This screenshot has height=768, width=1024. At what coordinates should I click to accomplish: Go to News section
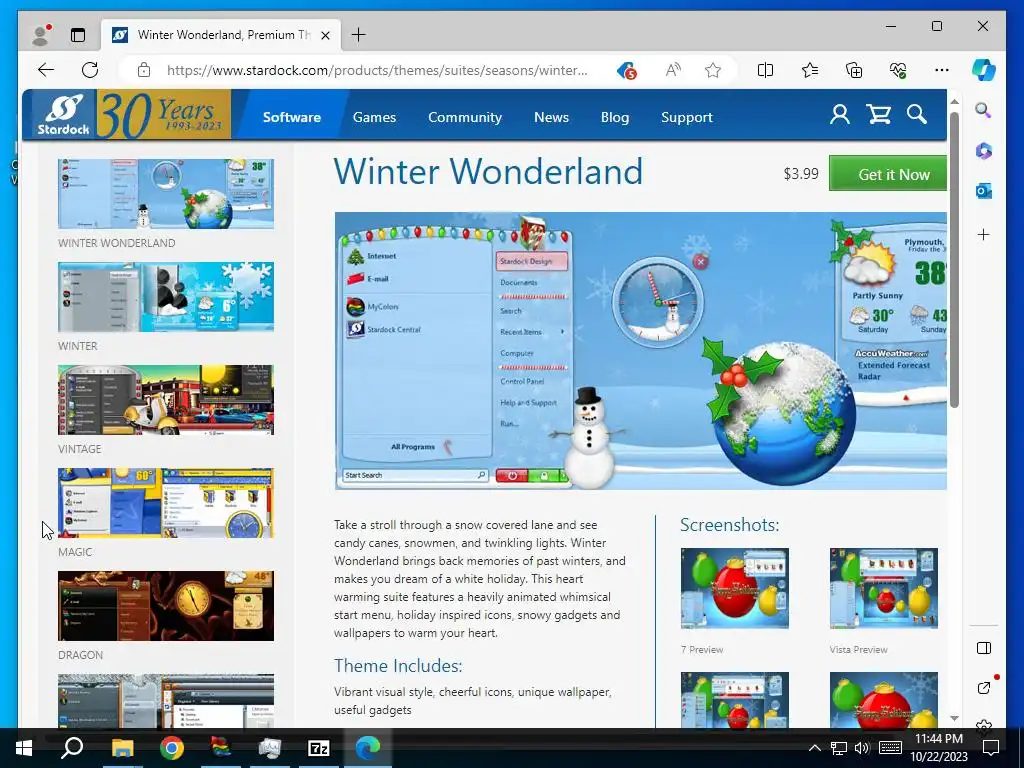551,117
